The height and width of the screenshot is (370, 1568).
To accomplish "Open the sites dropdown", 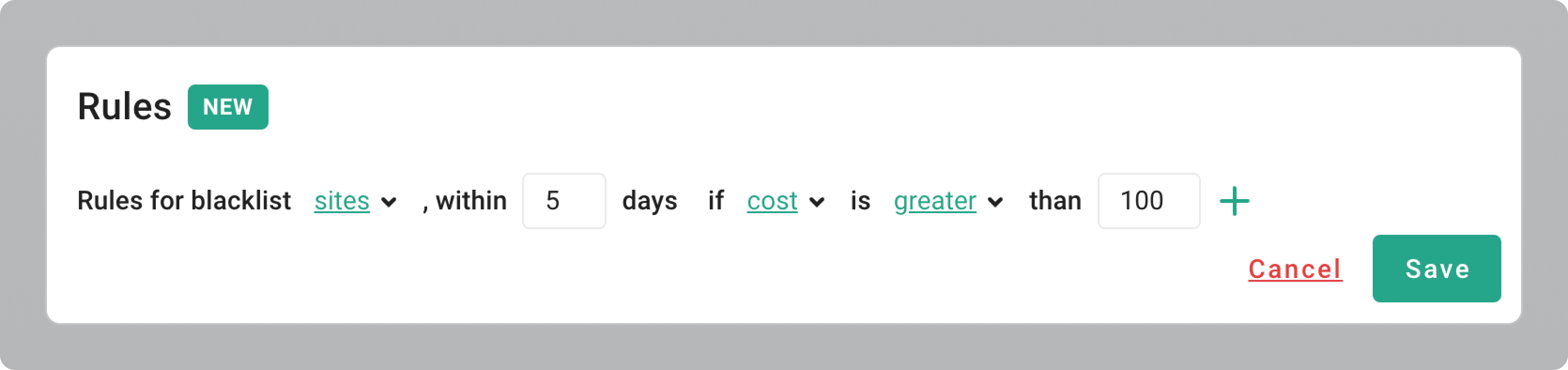I will point(341,201).
